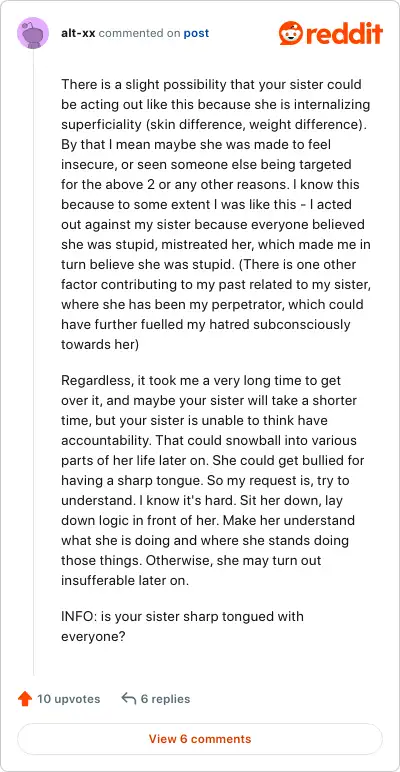This screenshot has height=772, width=400.
Task: Click the "10 upvotes" count
Action: click(68, 699)
